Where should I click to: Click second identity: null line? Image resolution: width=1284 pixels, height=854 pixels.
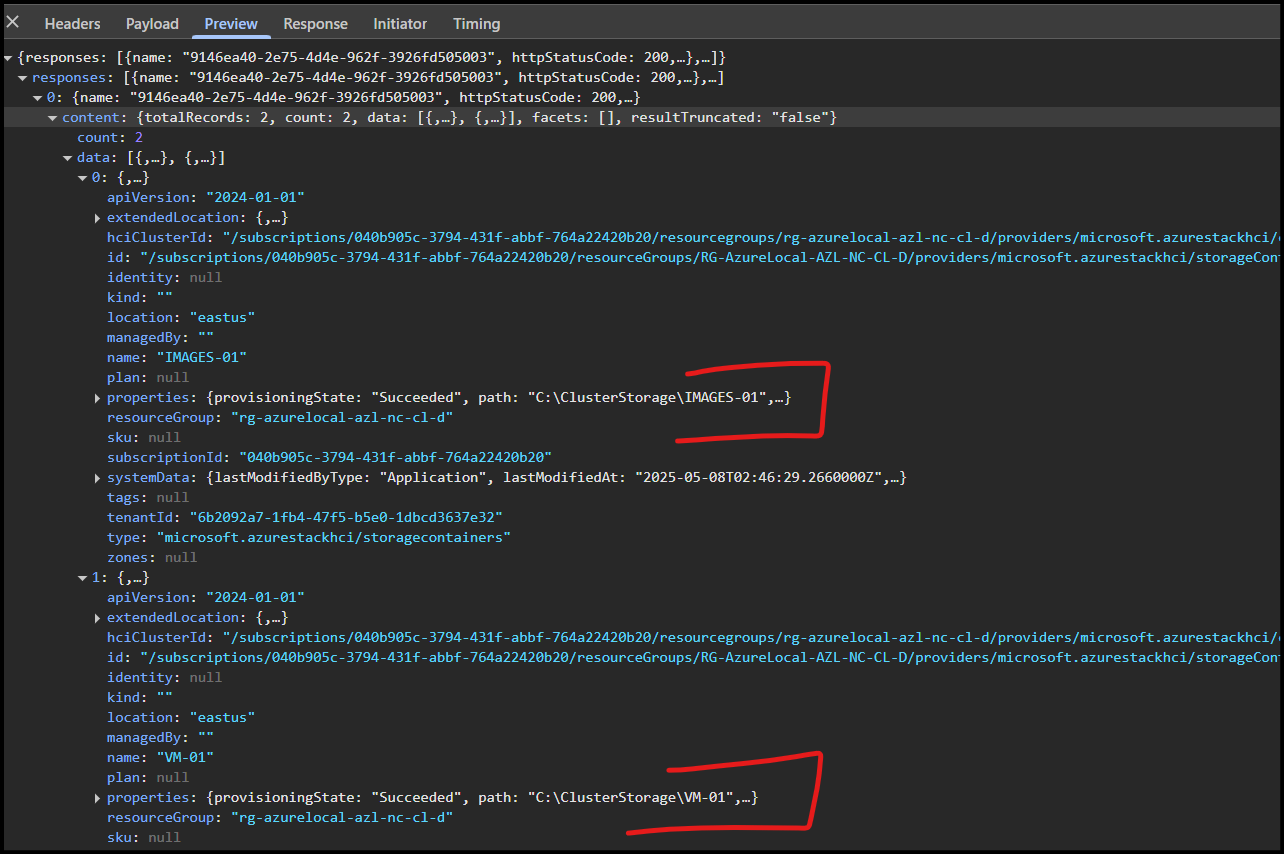[165, 678]
